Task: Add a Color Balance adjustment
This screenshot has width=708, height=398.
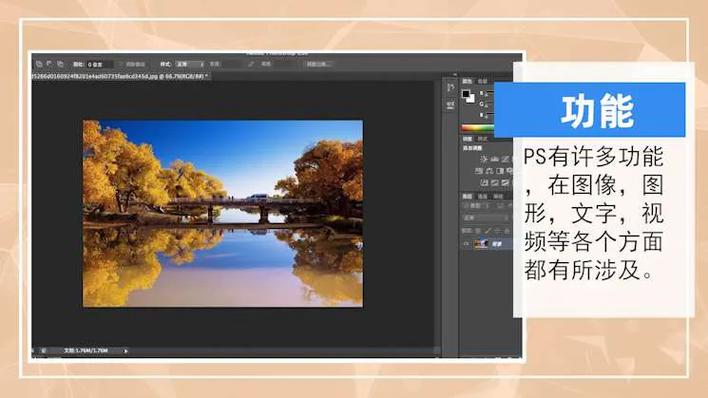Action: [488, 171]
